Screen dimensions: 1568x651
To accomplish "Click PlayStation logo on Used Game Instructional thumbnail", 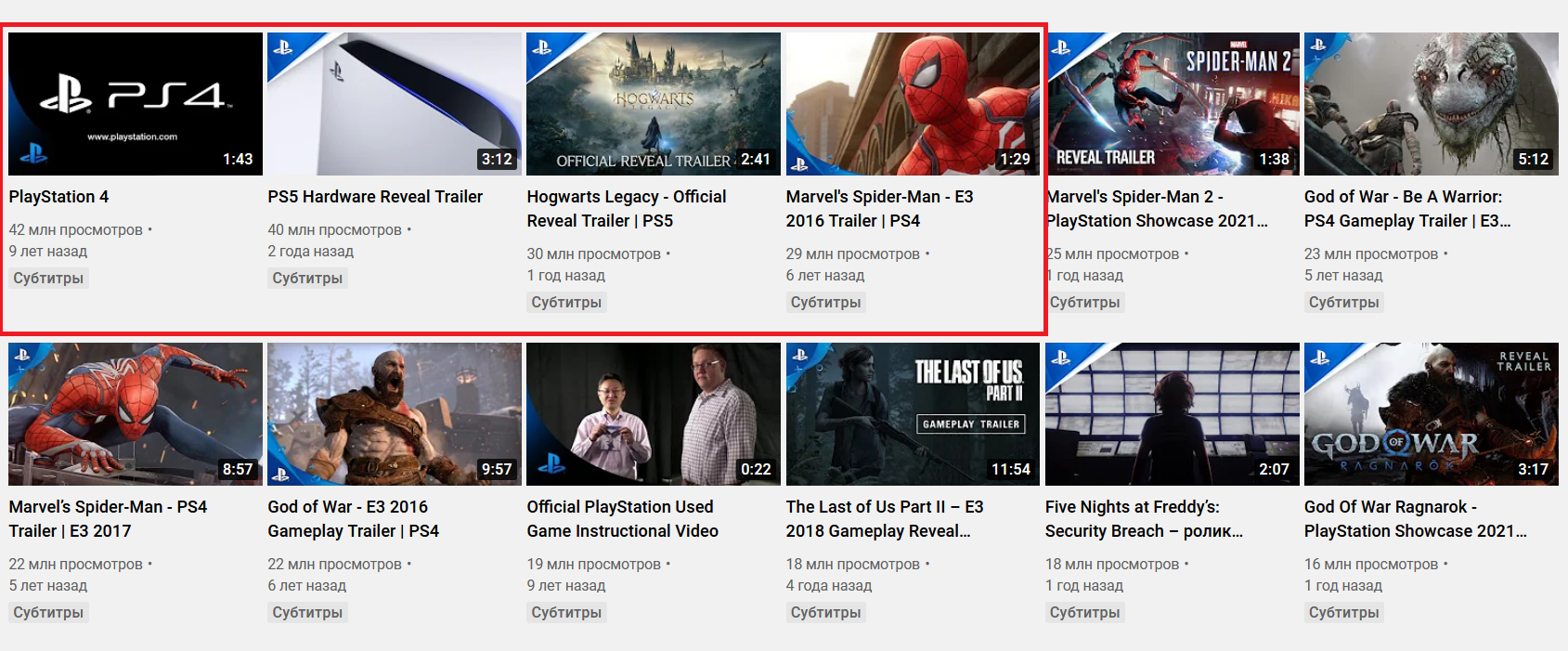I will [551, 462].
